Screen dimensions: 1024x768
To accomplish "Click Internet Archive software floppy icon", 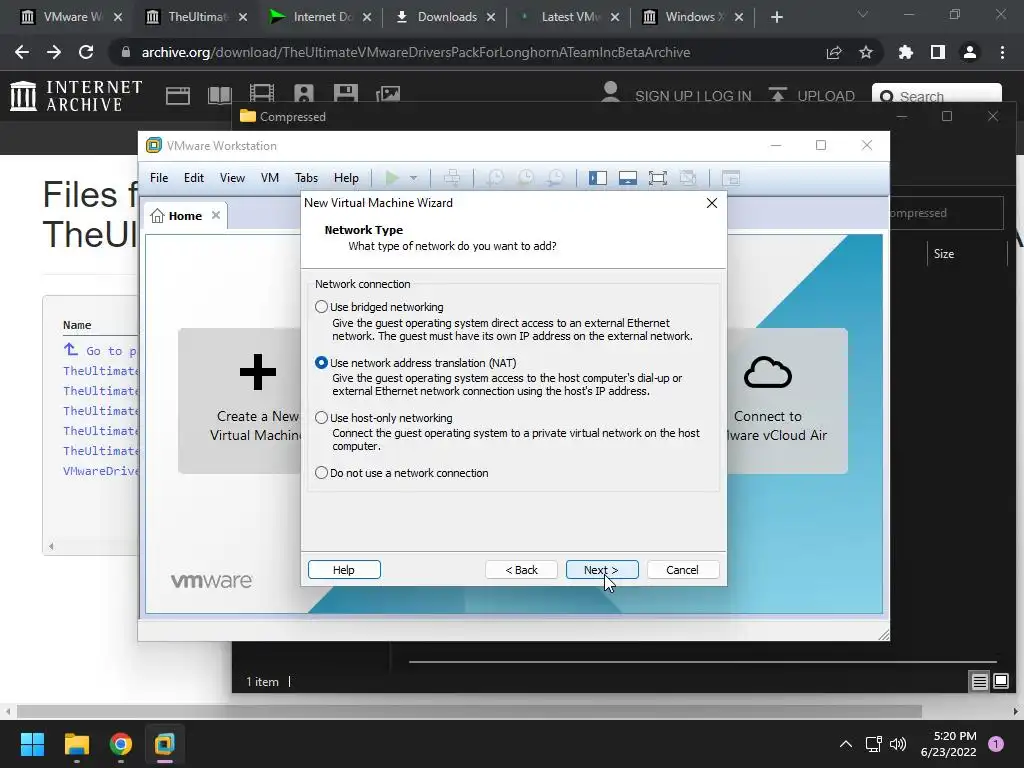I will click(345, 93).
